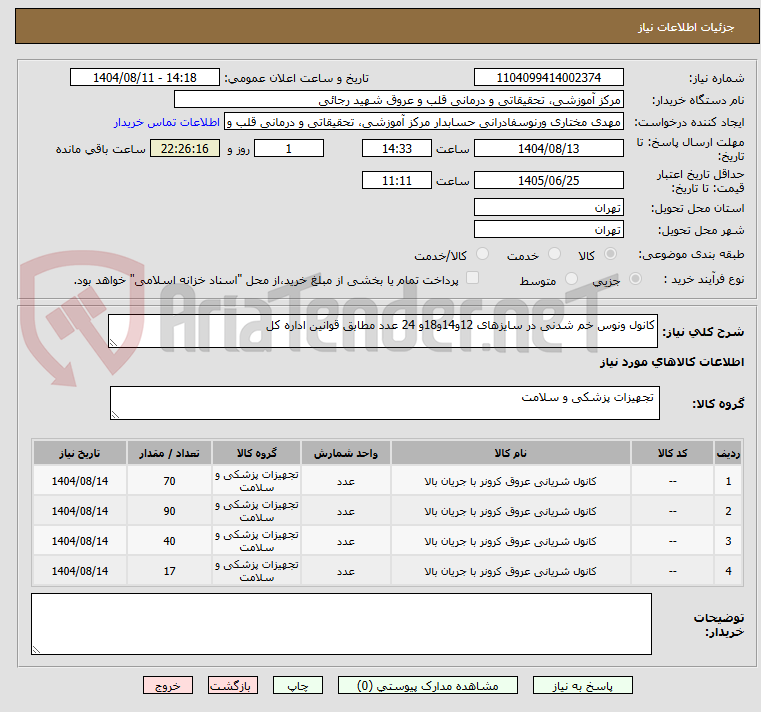
Task: Click the شرح کلی نیاز description box
Action: tap(383, 331)
